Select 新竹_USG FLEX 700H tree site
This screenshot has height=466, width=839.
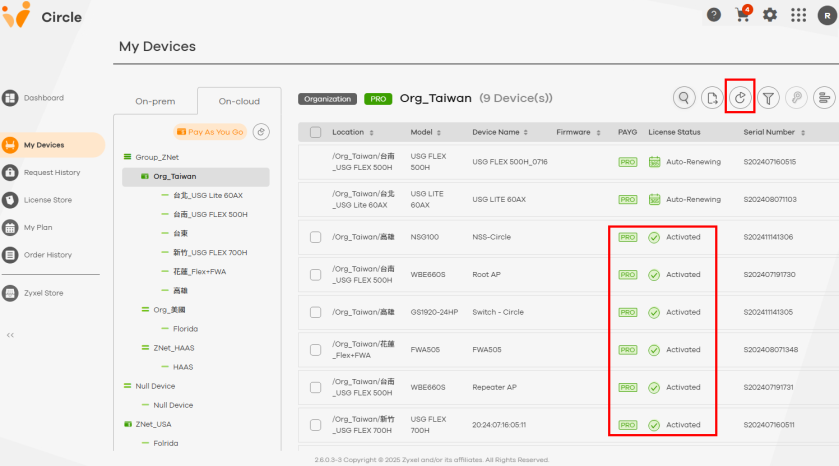pyautogui.click(x=210, y=253)
